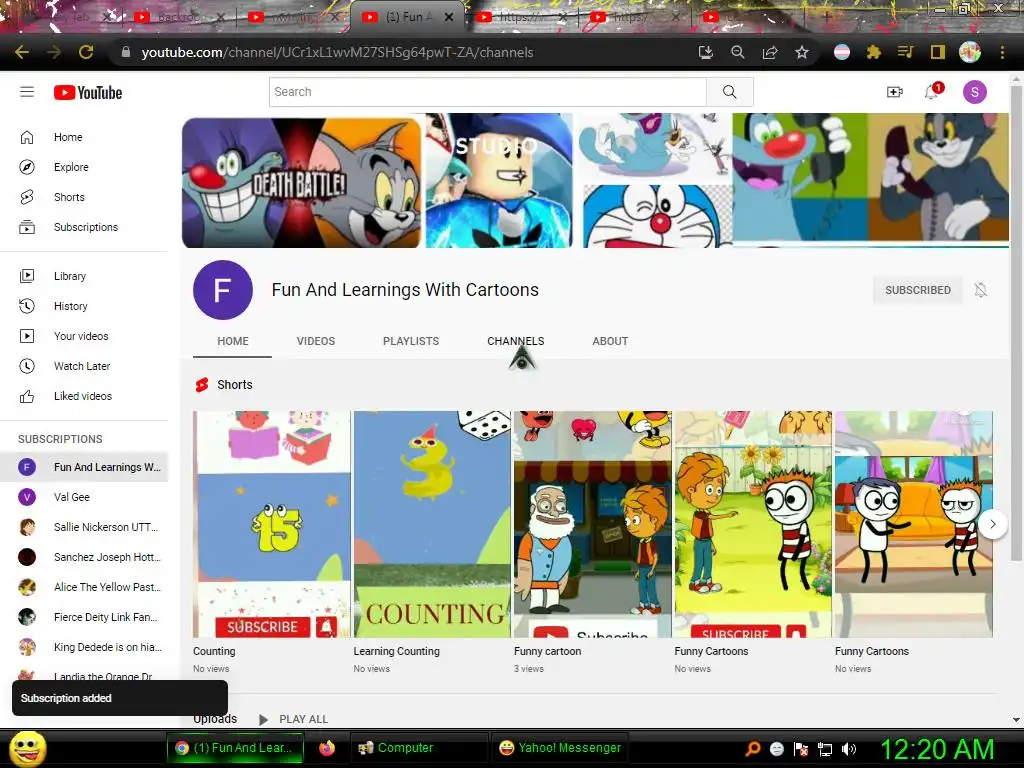Click the search magnifier button
Screen dimensions: 1024x768
(x=729, y=92)
